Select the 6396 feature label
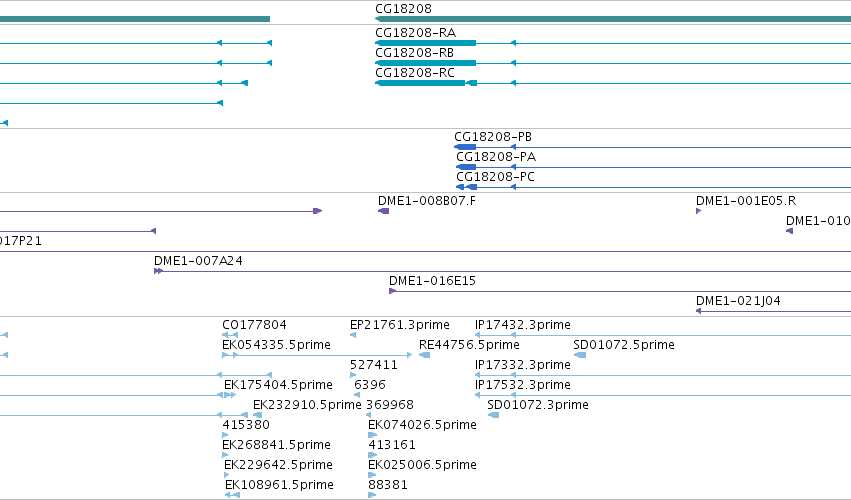 tap(370, 385)
